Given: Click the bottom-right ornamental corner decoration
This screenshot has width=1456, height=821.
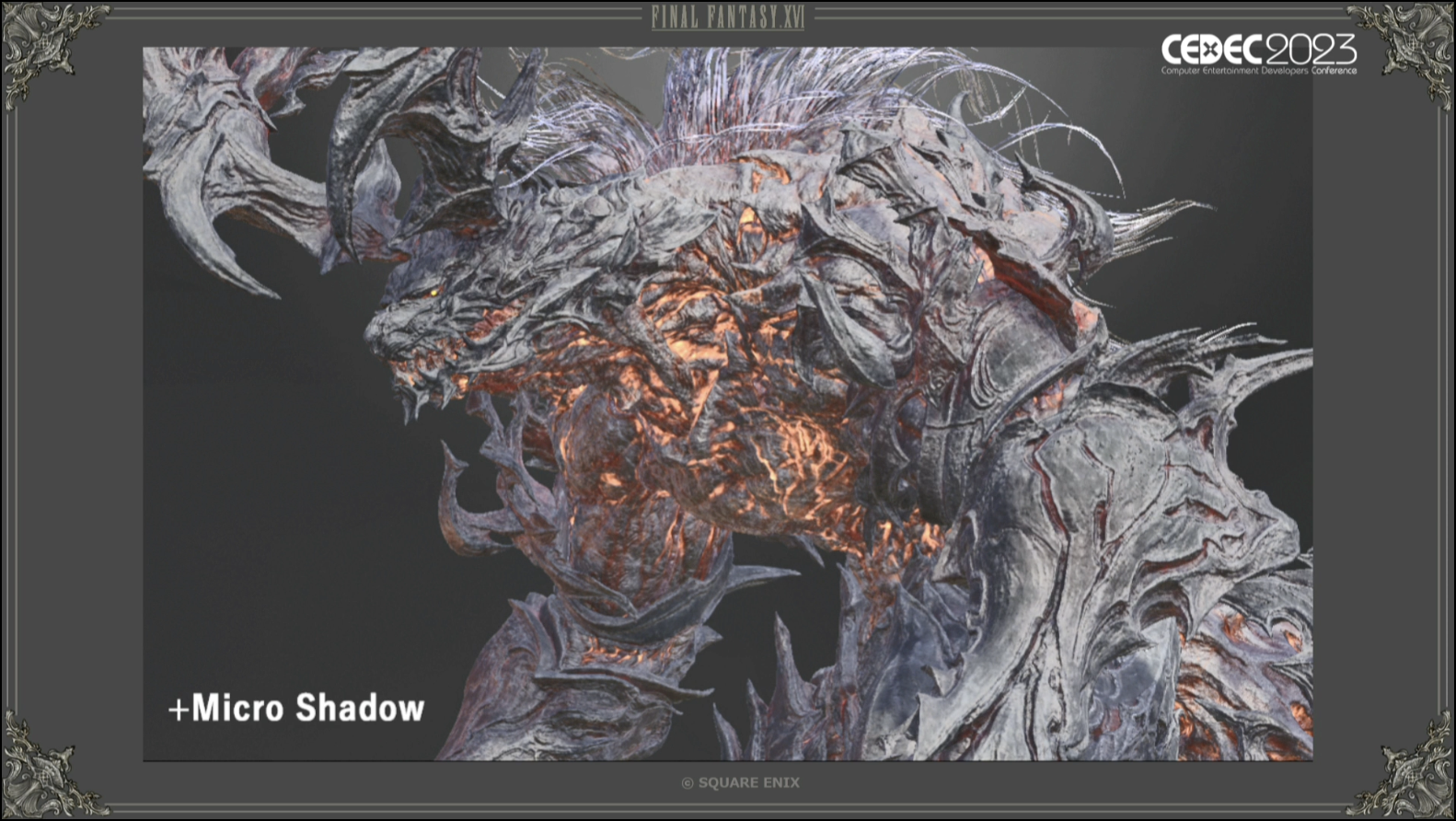Looking at the screenshot, I should click(x=1413, y=769).
